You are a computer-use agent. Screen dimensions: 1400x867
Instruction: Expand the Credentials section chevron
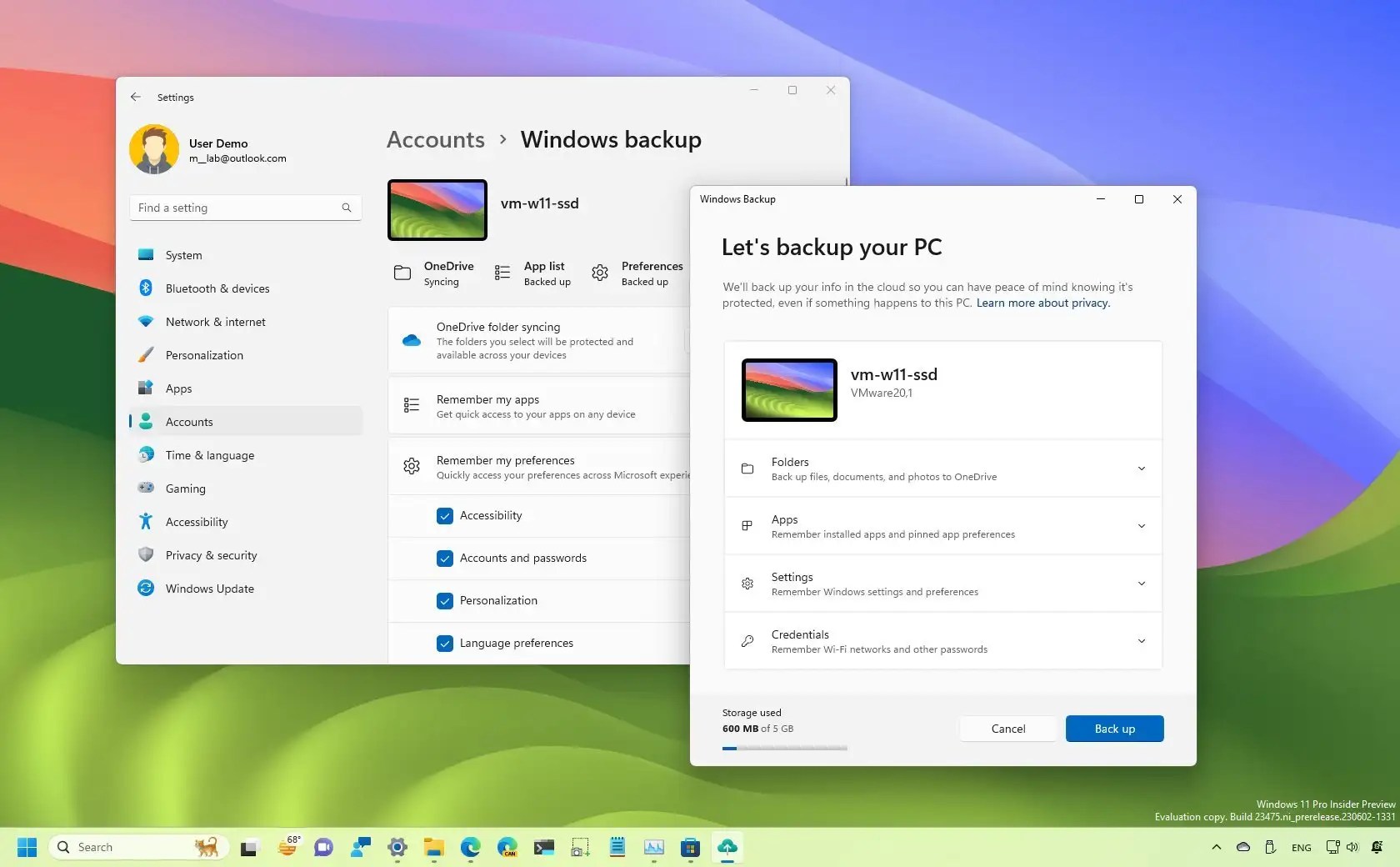coord(1141,641)
